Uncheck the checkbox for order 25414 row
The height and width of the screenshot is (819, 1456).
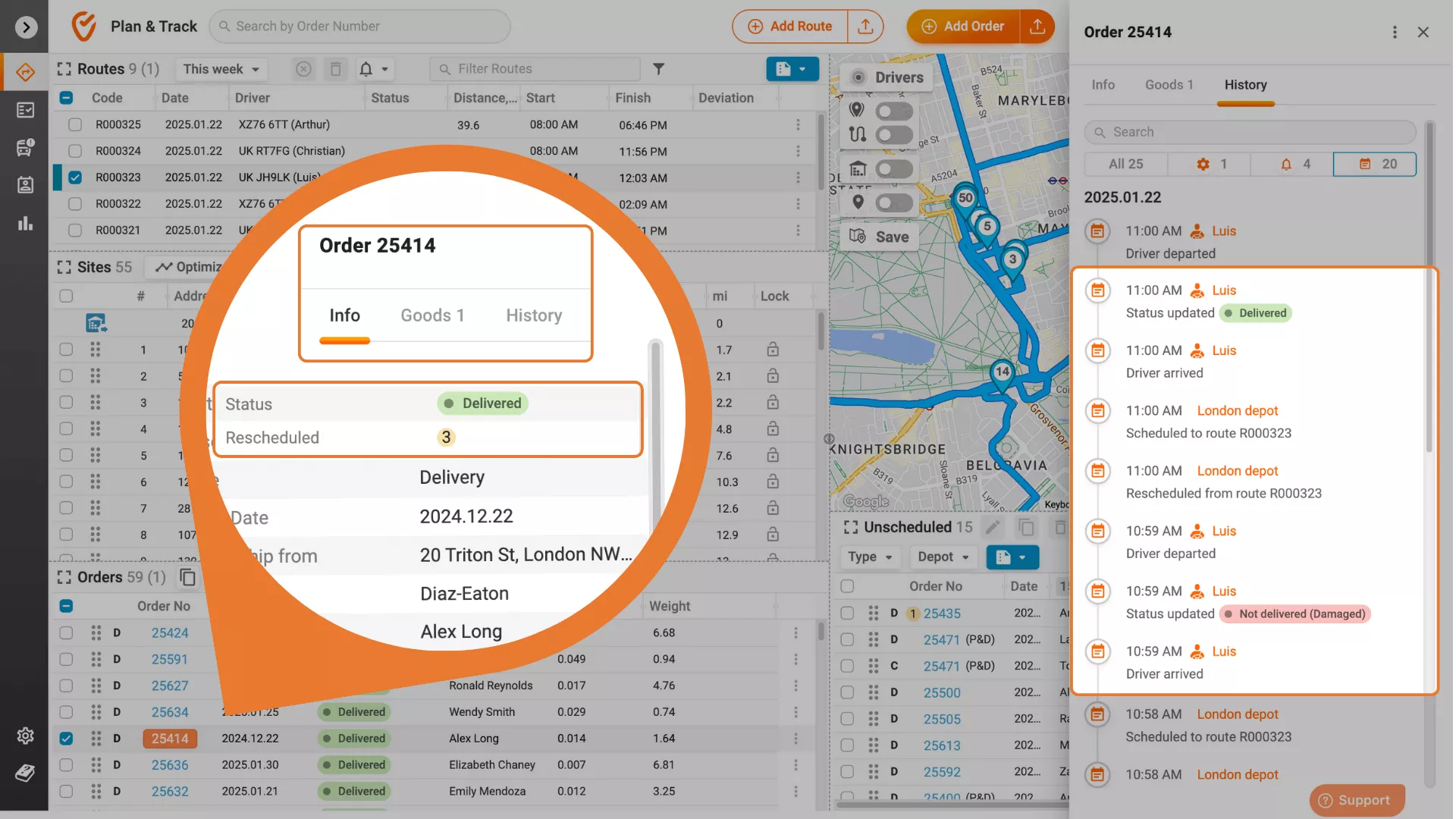click(66, 738)
